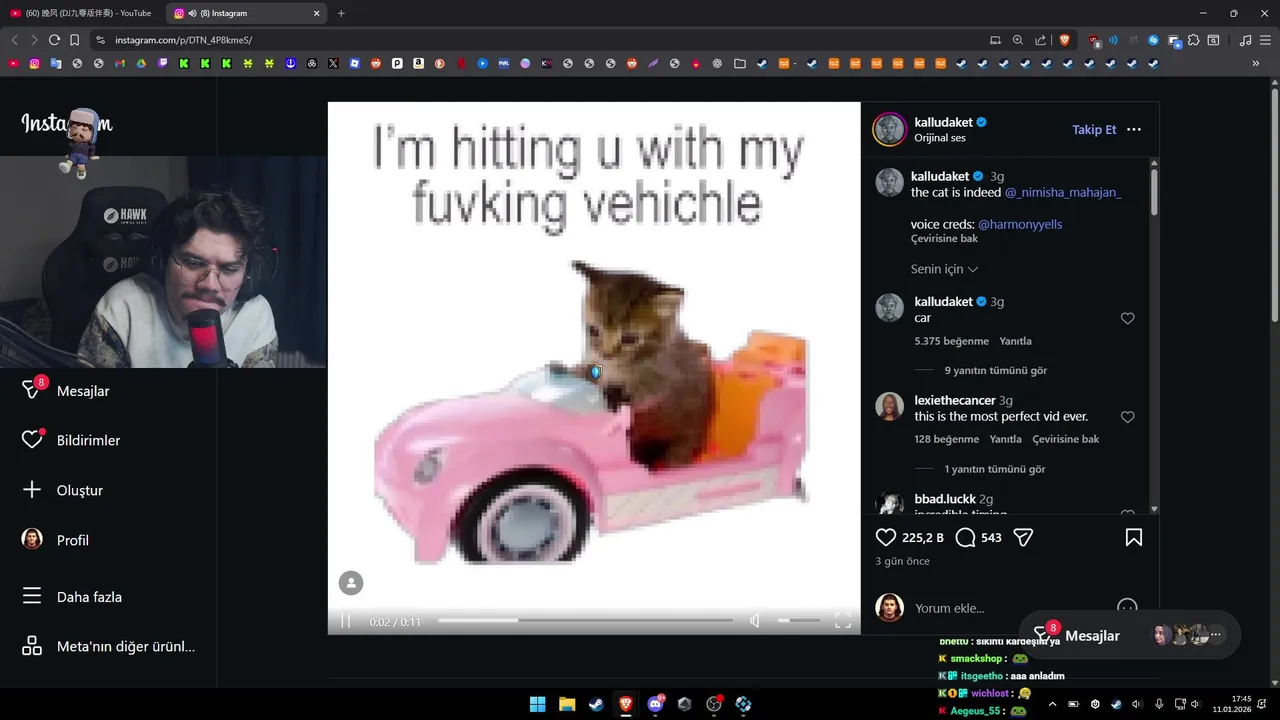Click the comments panel scrollbar
The width and height of the screenshot is (1280, 720).
(x=1154, y=192)
